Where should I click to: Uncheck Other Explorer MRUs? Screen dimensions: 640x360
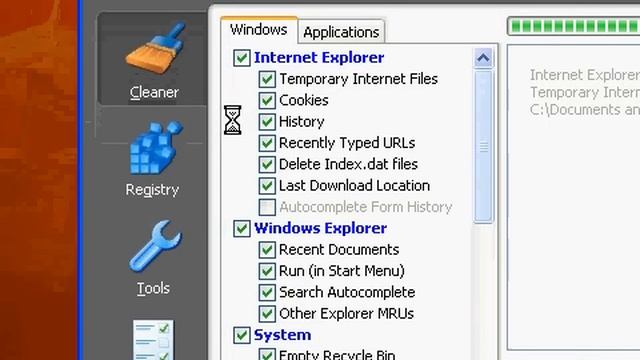pos(267,313)
